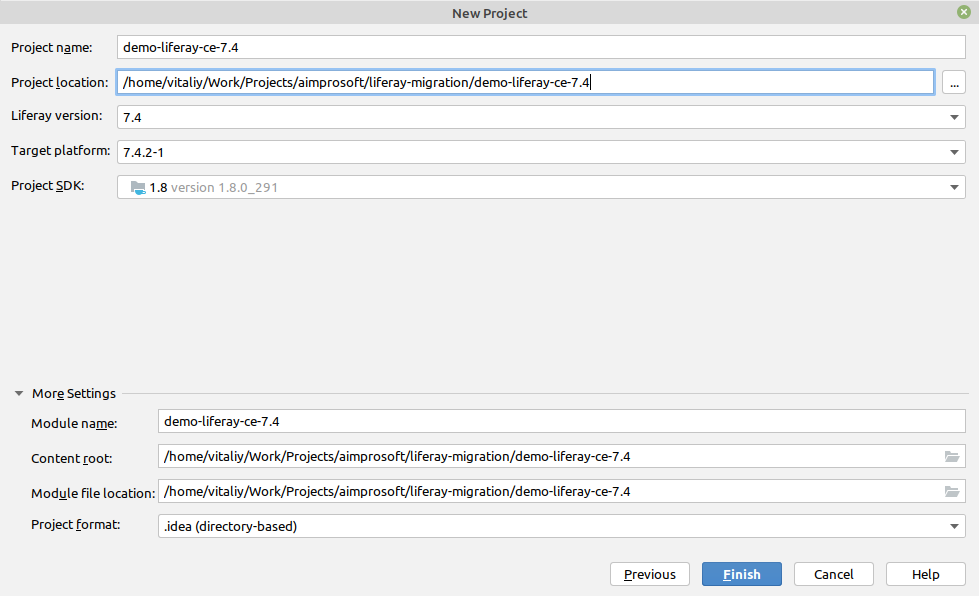Open the Project SDK dropdown arrow
The height and width of the screenshot is (596, 979).
pyautogui.click(x=954, y=187)
